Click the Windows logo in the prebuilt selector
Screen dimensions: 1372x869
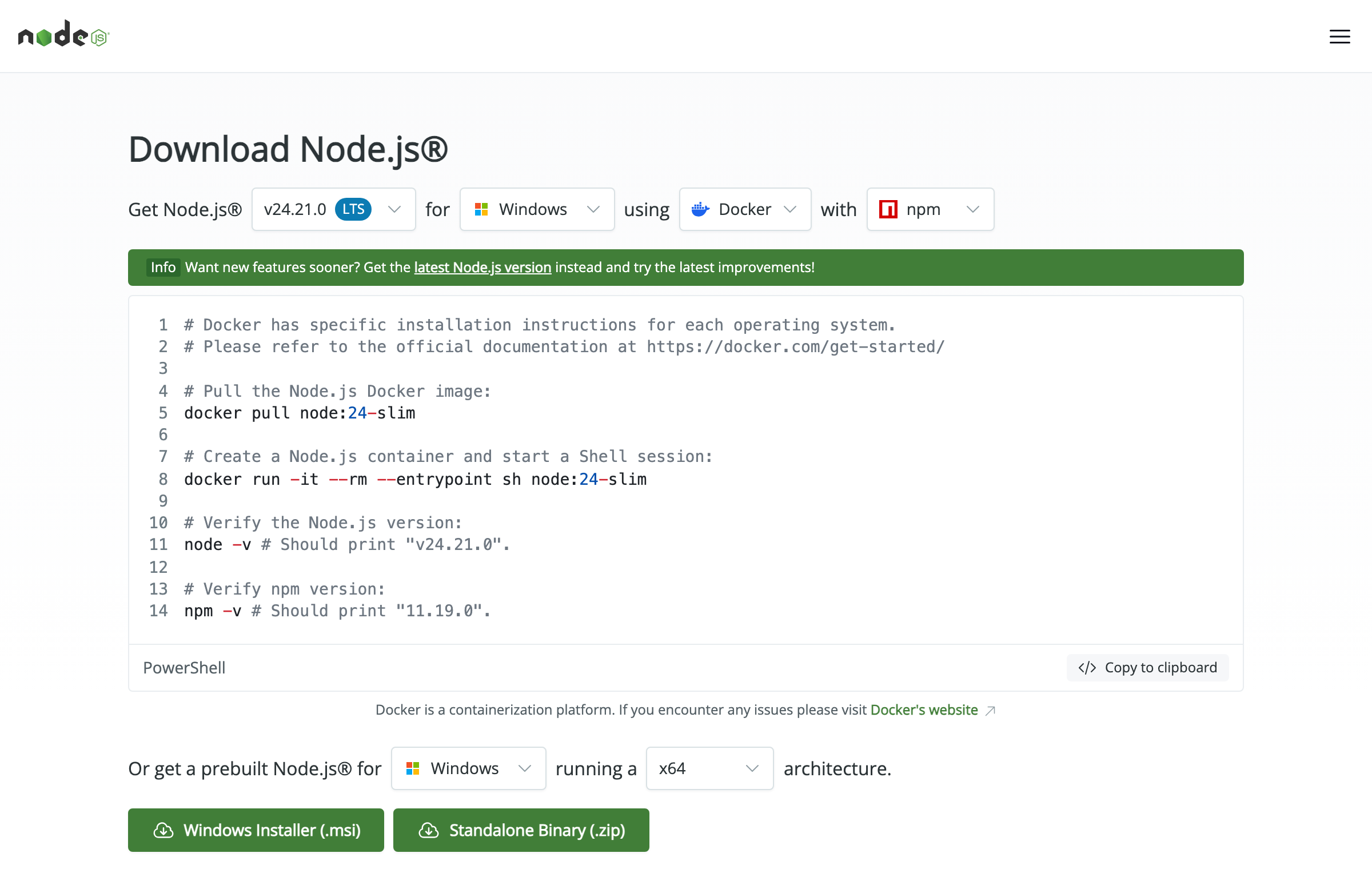(x=413, y=768)
